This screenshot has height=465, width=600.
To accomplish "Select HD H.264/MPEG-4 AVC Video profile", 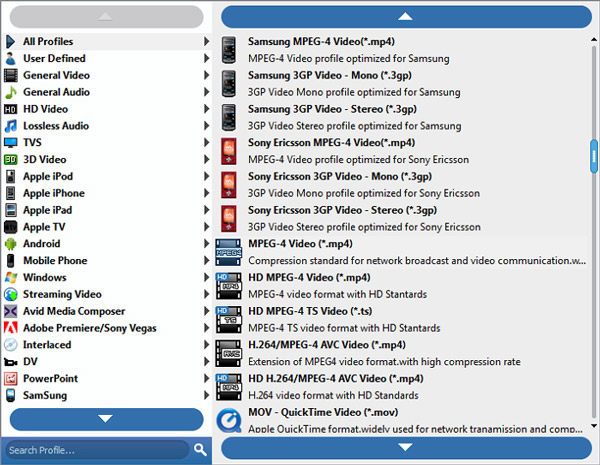I will coord(402,387).
